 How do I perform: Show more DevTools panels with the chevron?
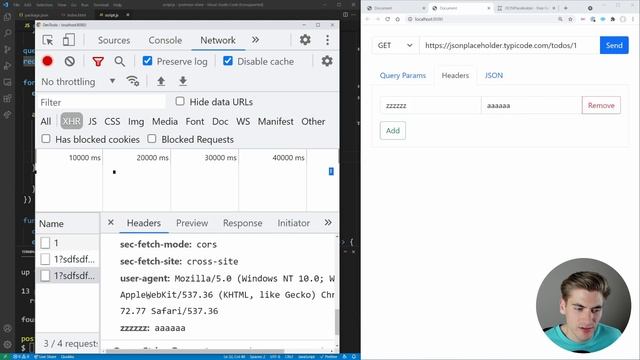(256, 40)
